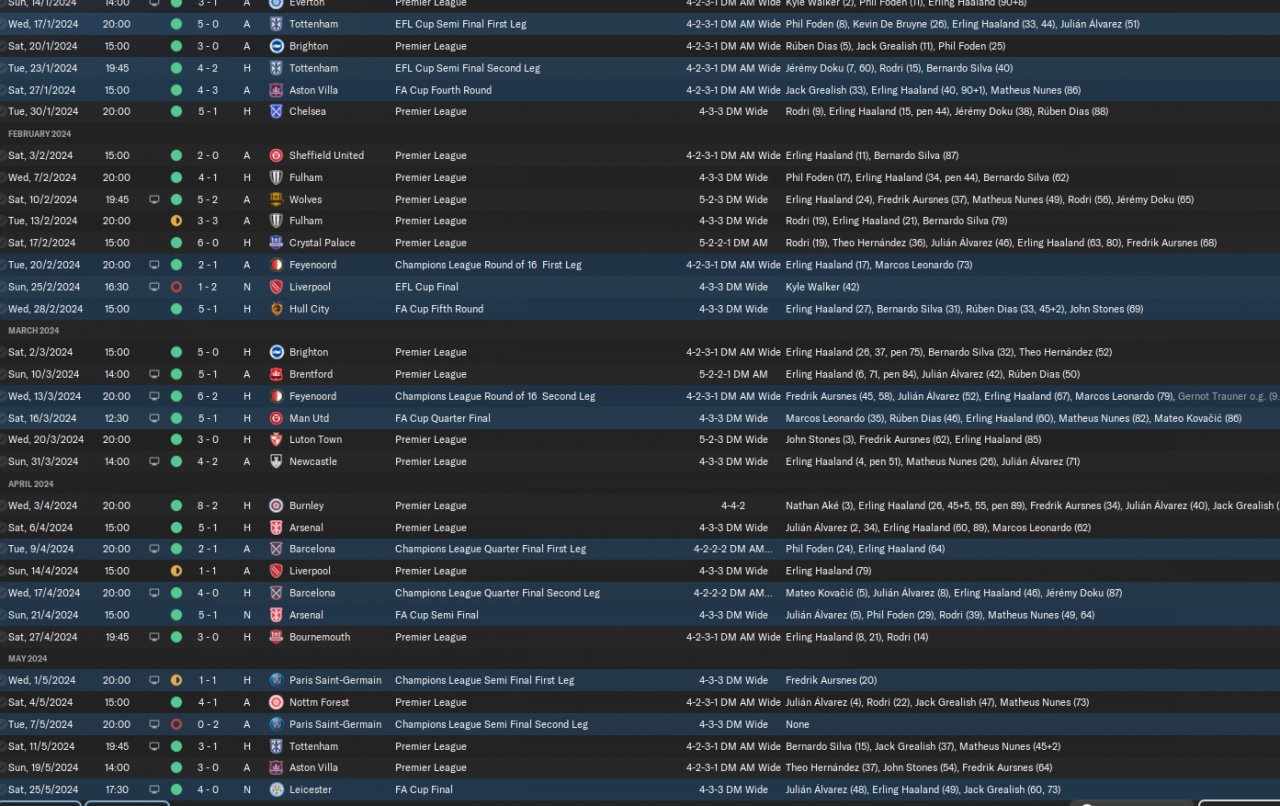The width and height of the screenshot is (1280, 806).
Task: Open the Brighton club badge on 20/1/2024
Action: click(x=276, y=46)
